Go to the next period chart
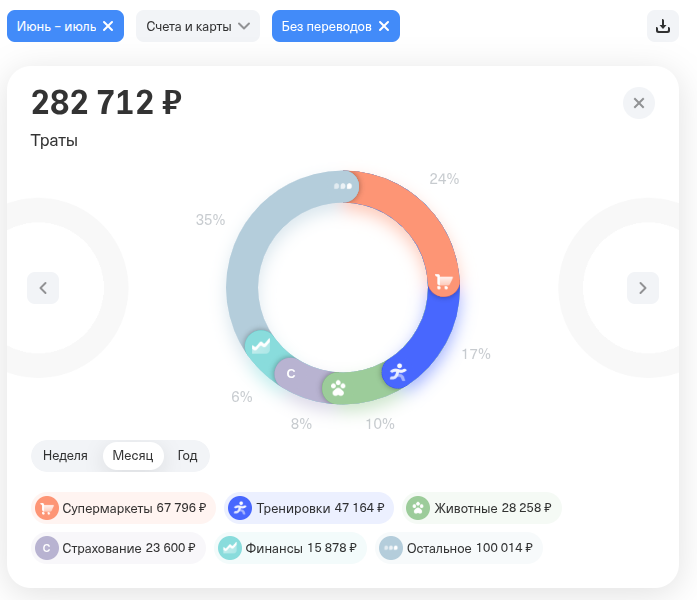697x600 pixels. click(643, 288)
